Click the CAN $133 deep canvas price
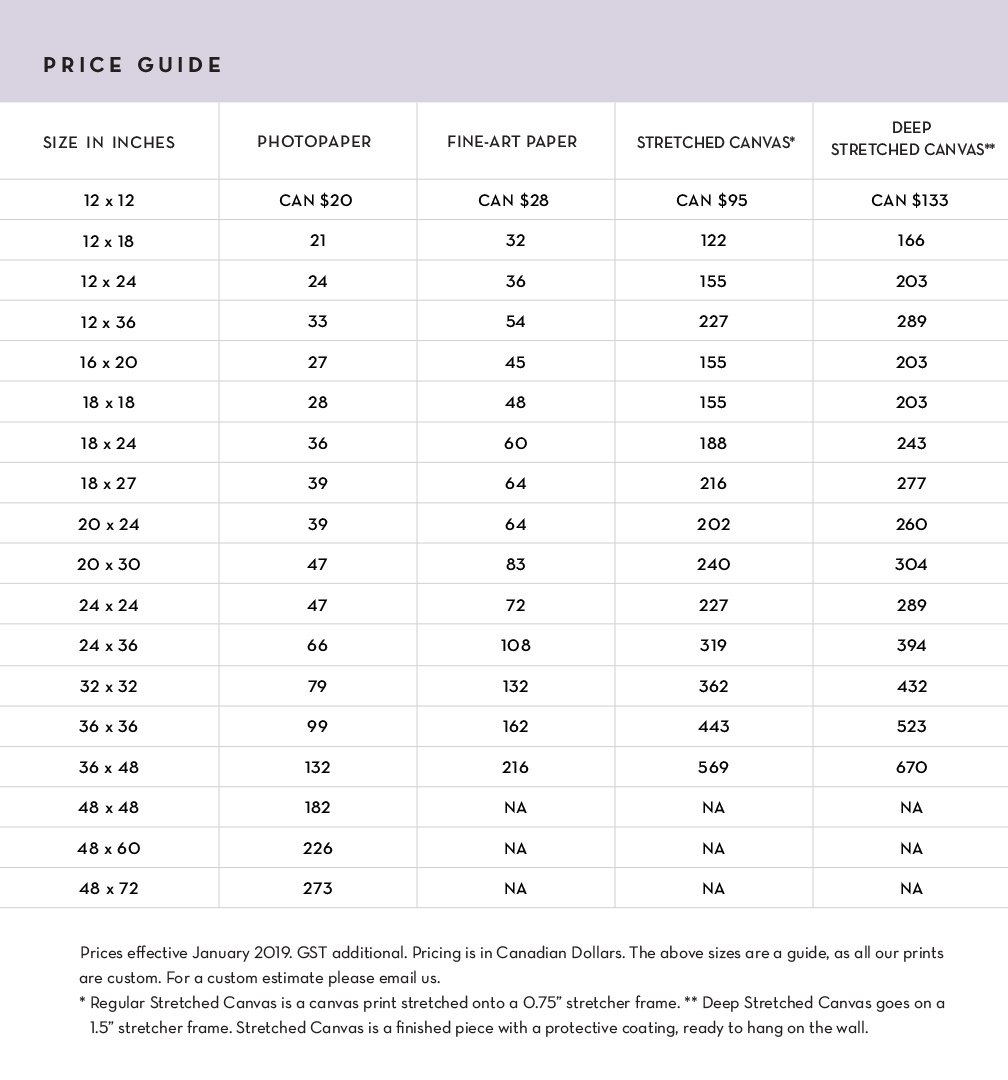Screen dimensions: 1008x1080 909,200
